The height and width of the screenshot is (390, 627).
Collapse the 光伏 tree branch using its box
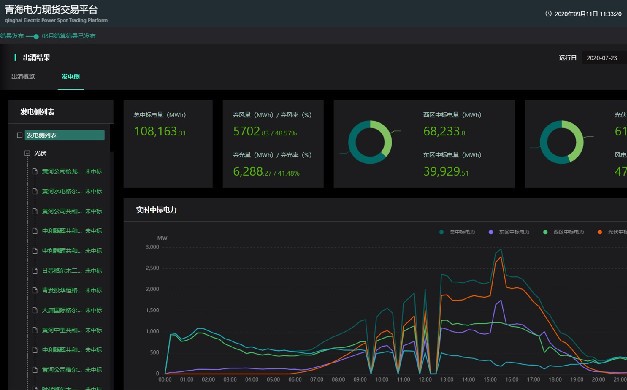[x=27, y=153]
